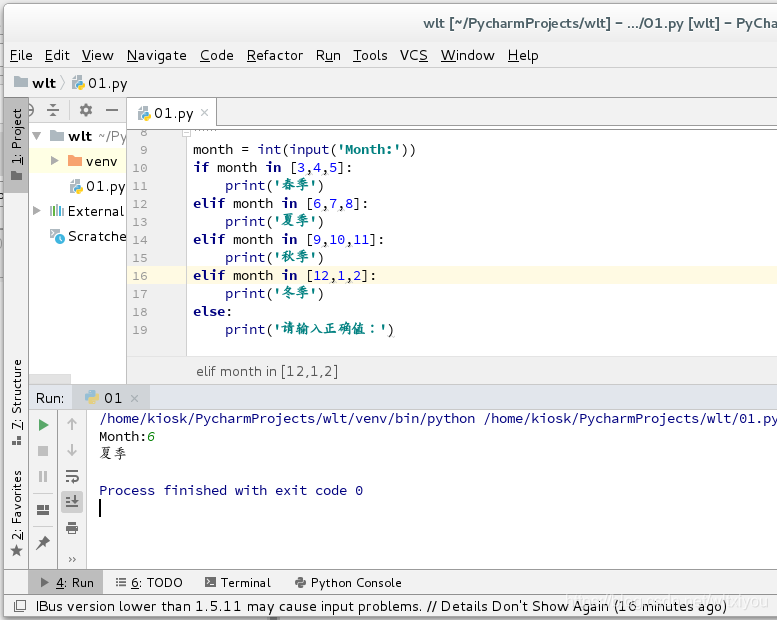Open the Edit menu
The width and height of the screenshot is (777, 620).
pos(57,55)
